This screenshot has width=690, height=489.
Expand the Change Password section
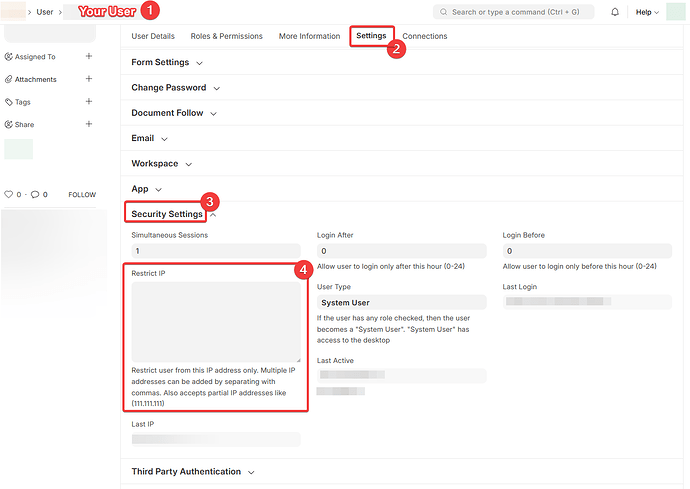(x=175, y=88)
